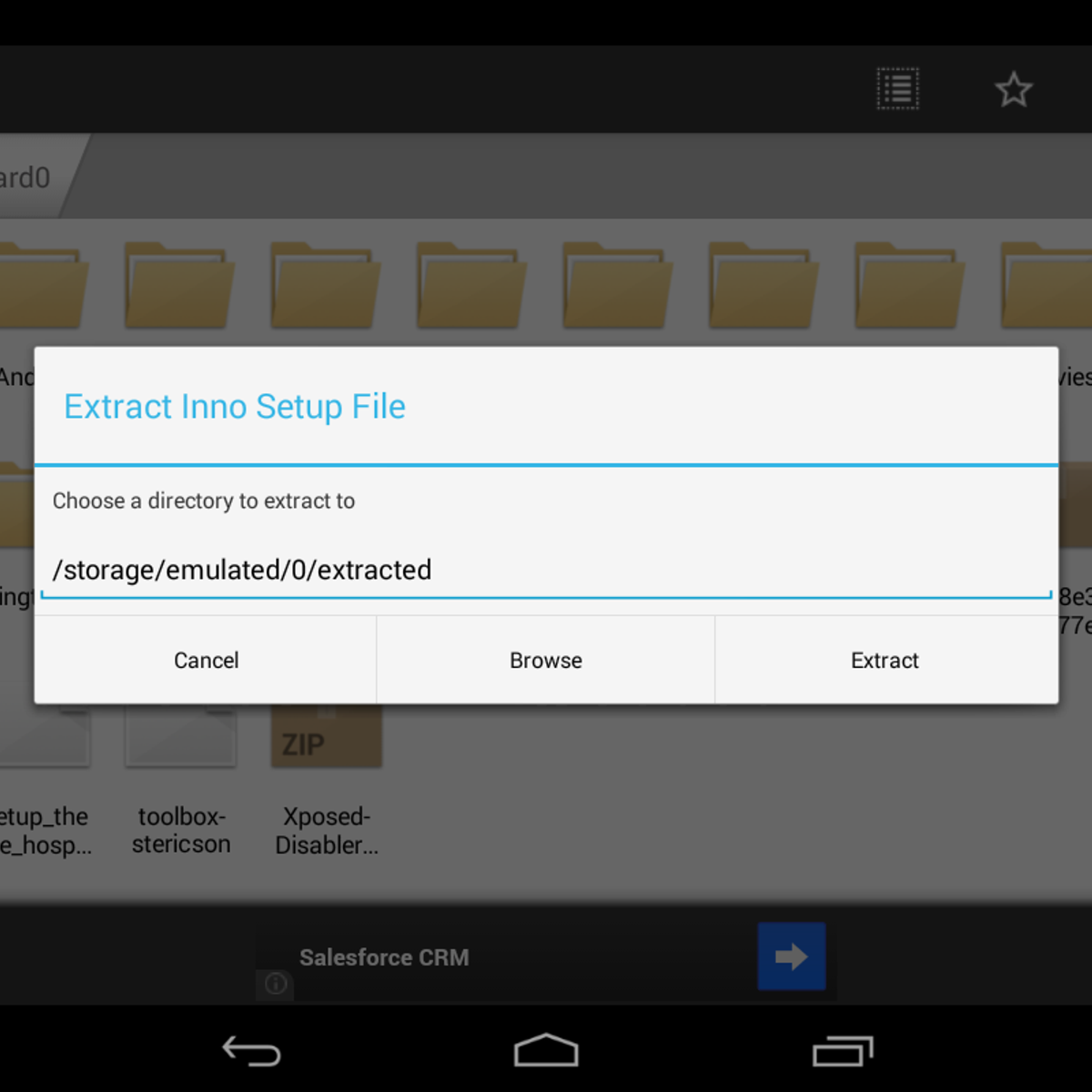This screenshot has height=1092, width=1092.
Task: Open the first folder in the top row
Action: (41, 282)
